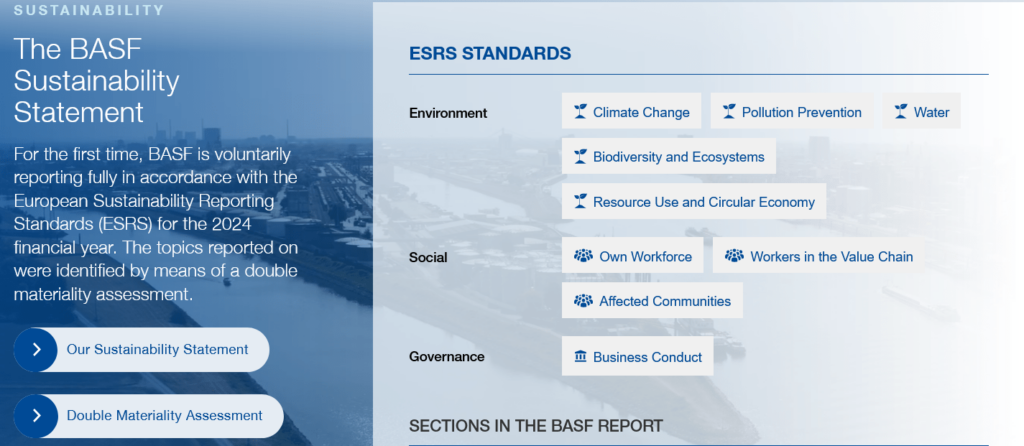The image size is (1024, 446).
Task: Click the plant icon beside Climate Change
Action: (580, 112)
